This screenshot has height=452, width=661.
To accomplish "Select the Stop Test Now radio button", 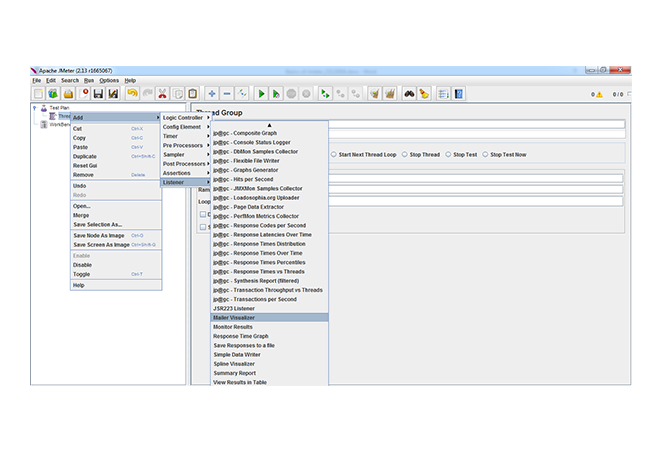I will point(485,155).
